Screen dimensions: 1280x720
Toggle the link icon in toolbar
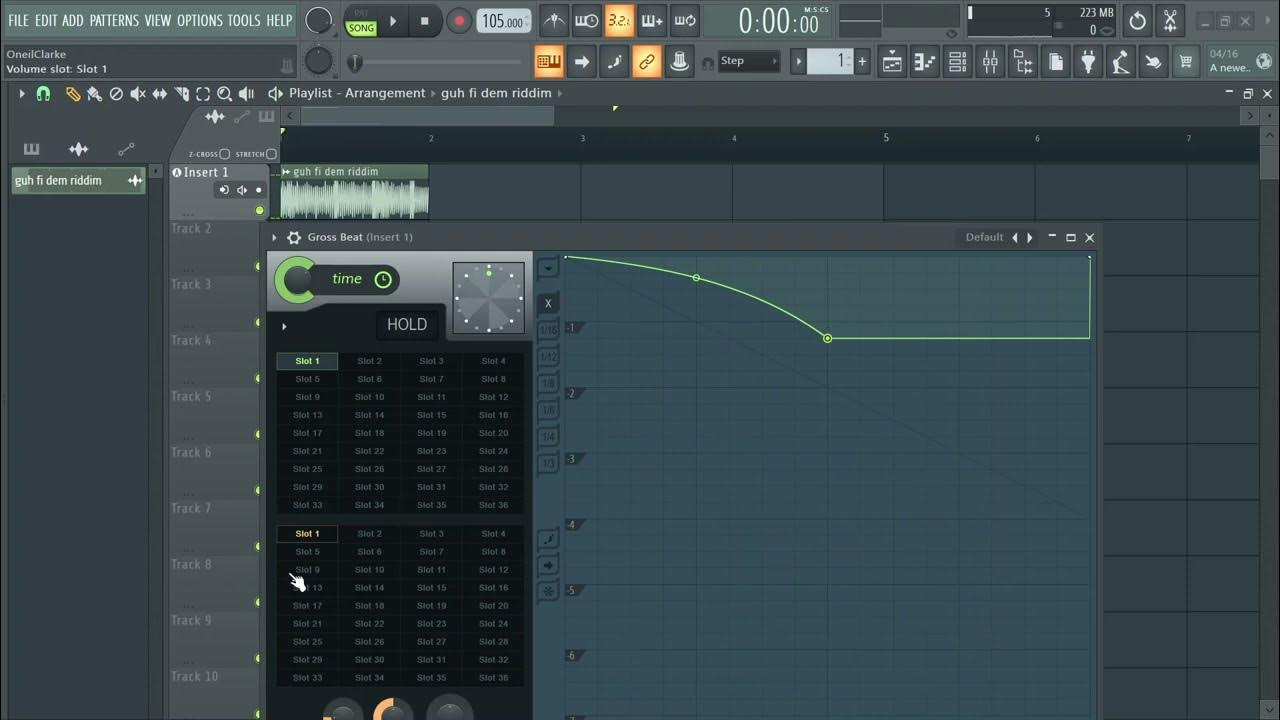647,62
